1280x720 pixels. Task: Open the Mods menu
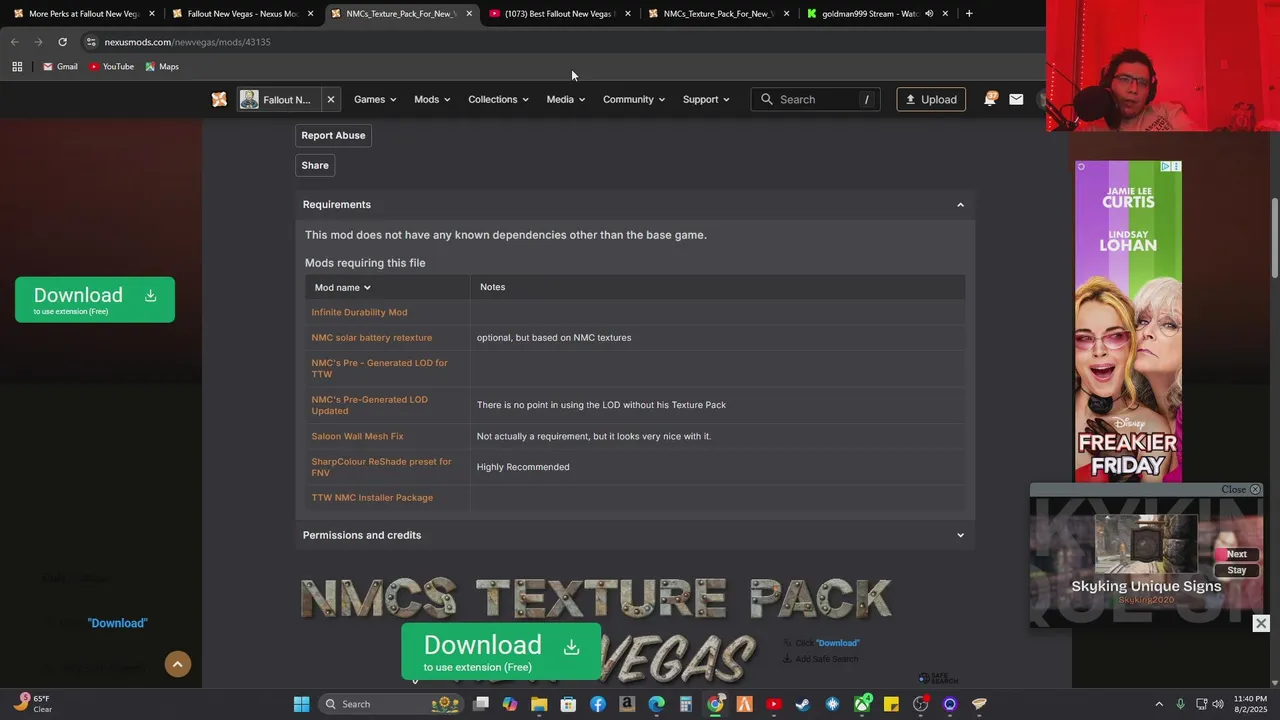click(x=432, y=99)
